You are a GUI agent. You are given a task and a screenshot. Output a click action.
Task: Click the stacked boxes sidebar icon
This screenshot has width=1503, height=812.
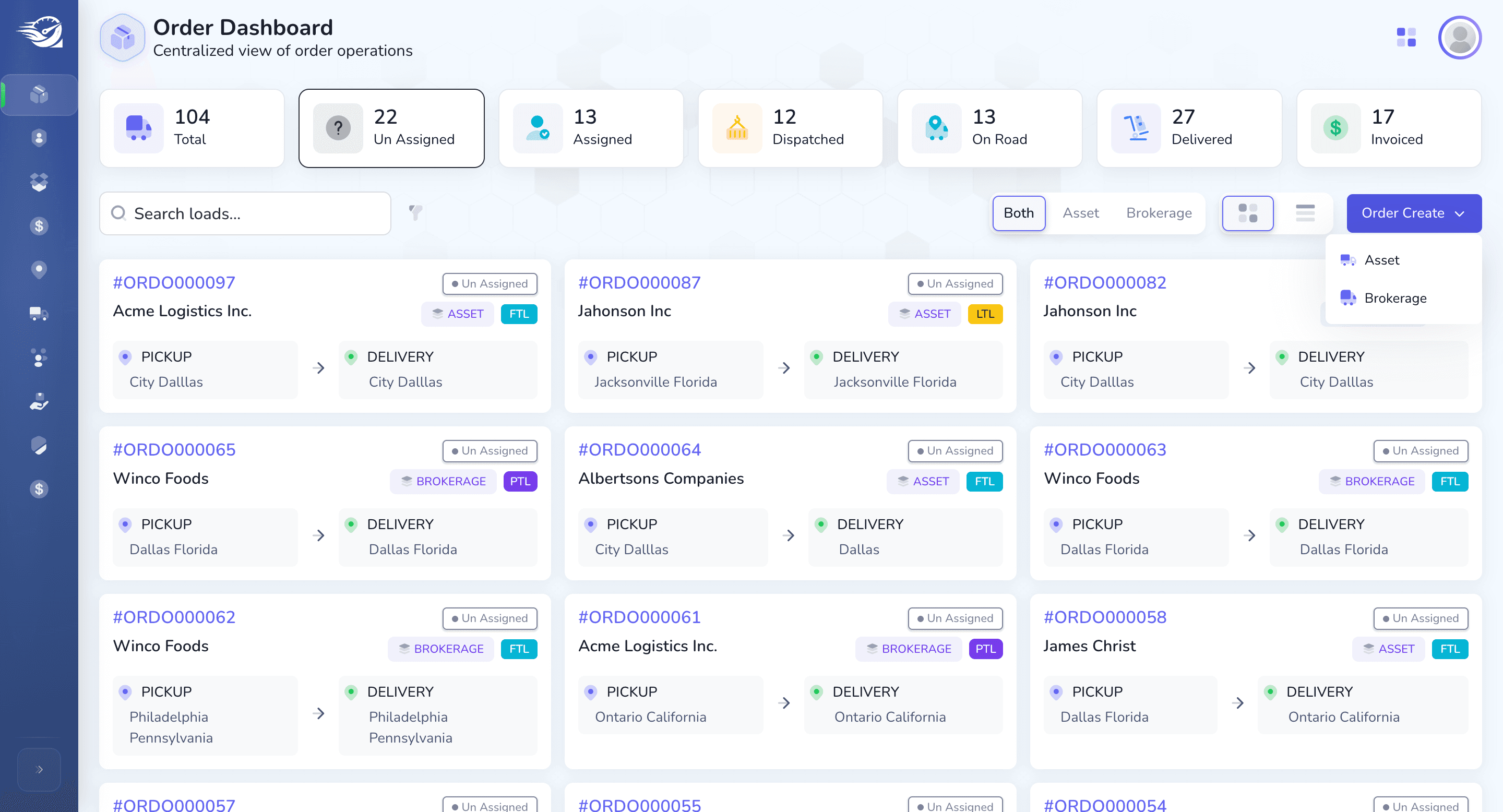[x=39, y=182]
